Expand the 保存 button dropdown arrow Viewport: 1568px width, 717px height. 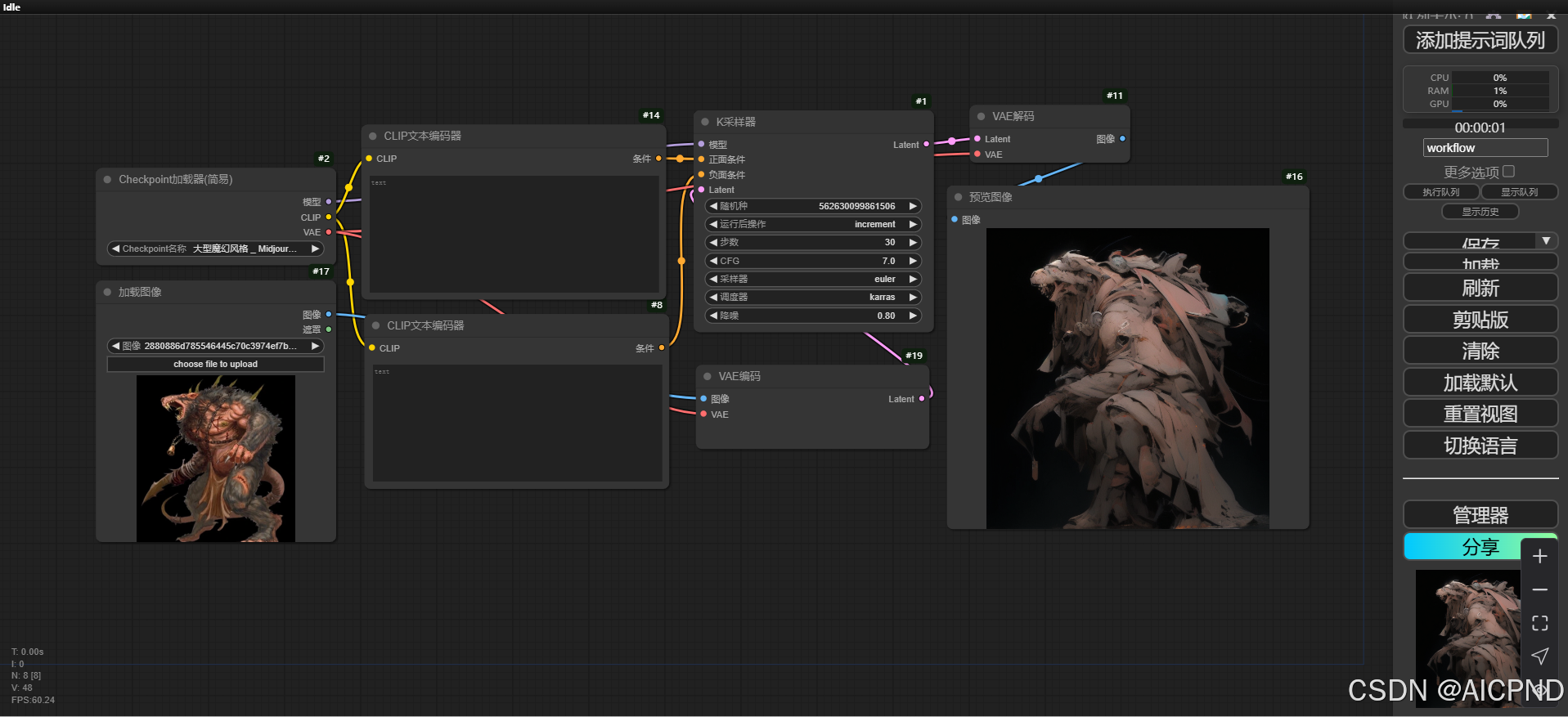tap(1546, 241)
